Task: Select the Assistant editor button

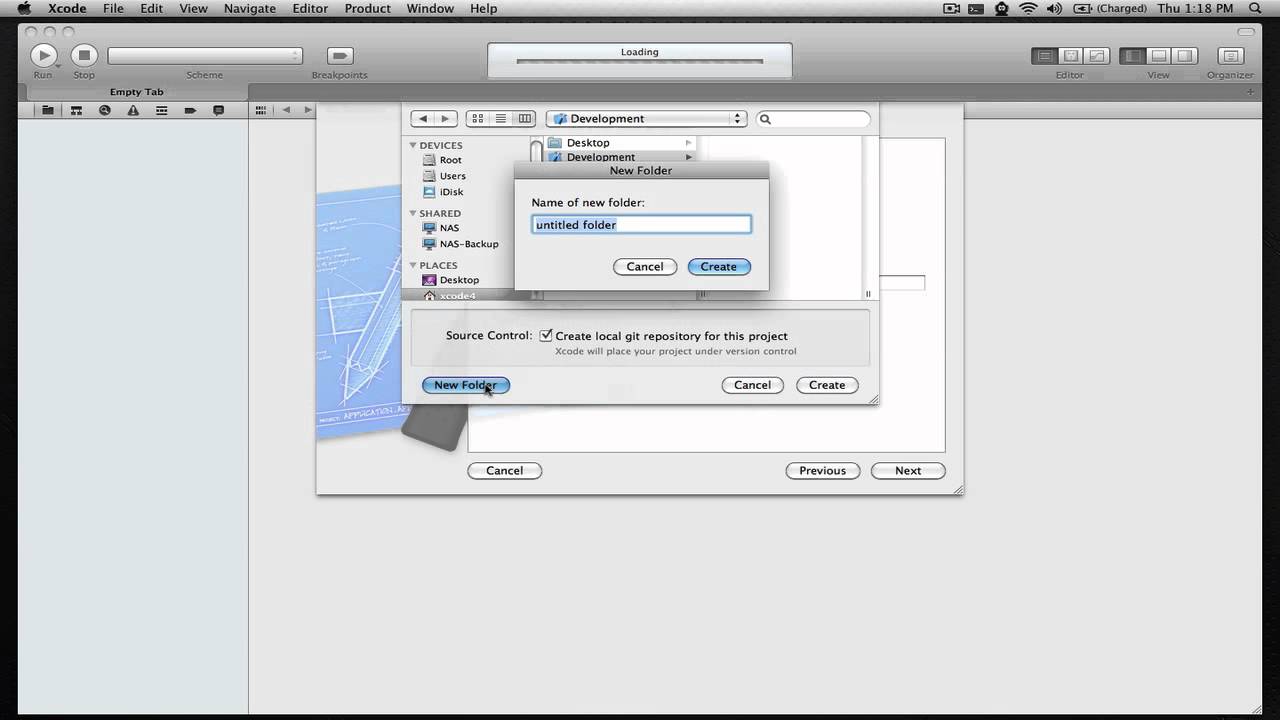Action: [x=1070, y=56]
